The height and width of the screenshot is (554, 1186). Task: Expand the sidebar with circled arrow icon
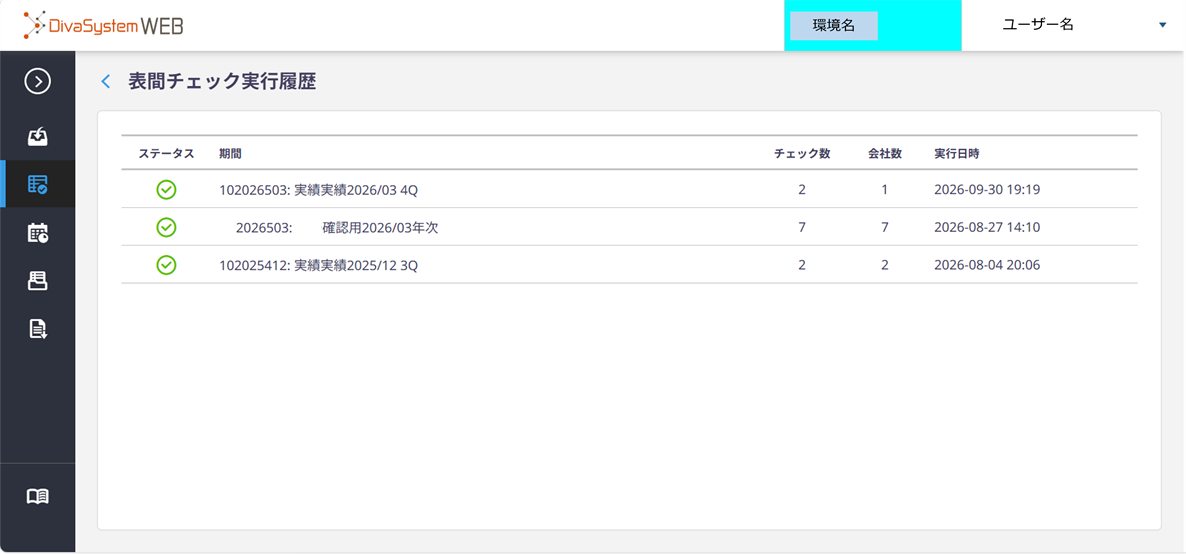coord(38,81)
